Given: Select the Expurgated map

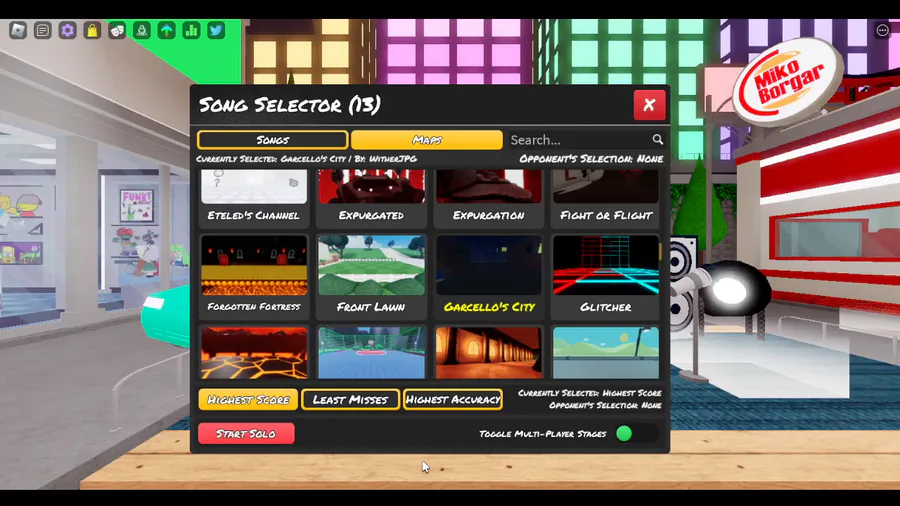Looking at the screenshot, I should [x=371, y=198].
